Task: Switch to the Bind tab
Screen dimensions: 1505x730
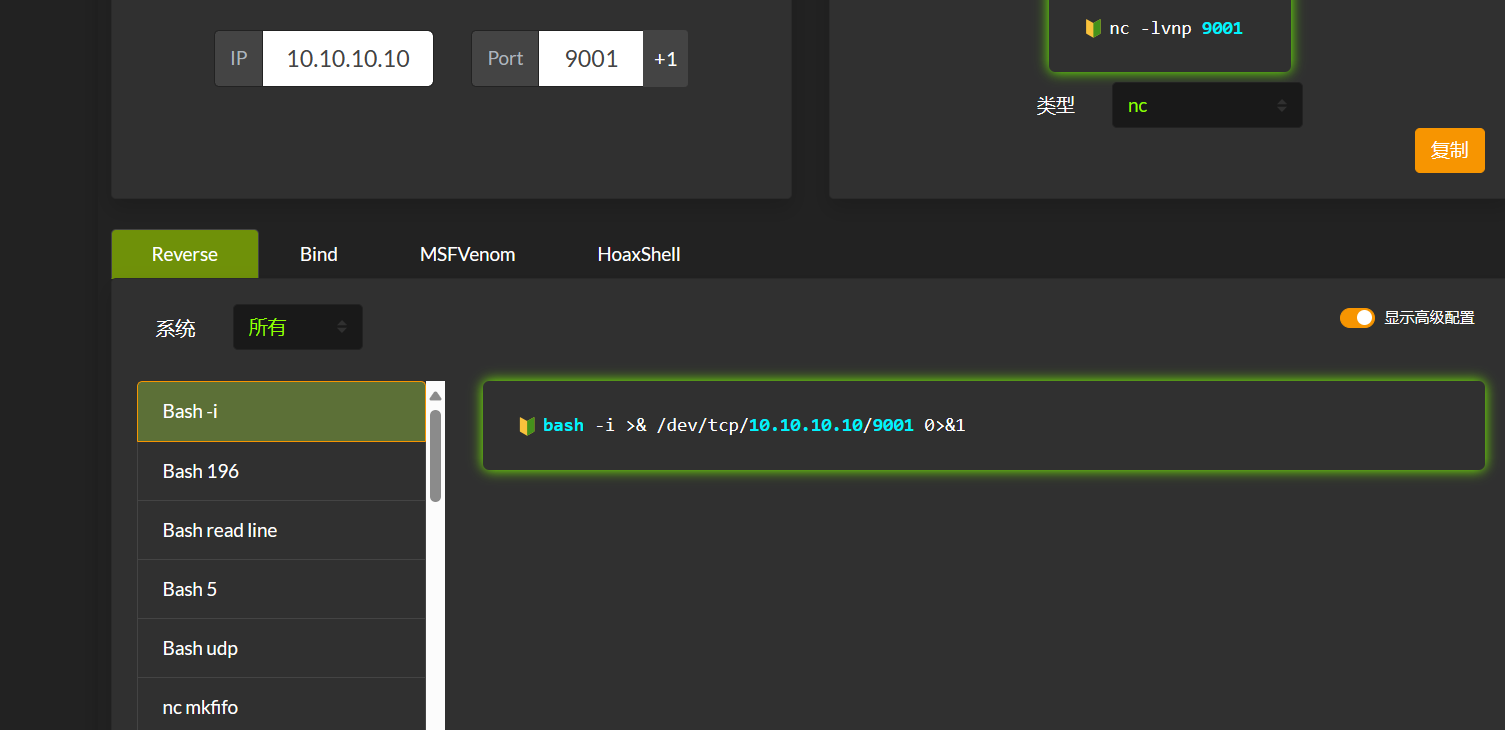Action: coord(319,254)
